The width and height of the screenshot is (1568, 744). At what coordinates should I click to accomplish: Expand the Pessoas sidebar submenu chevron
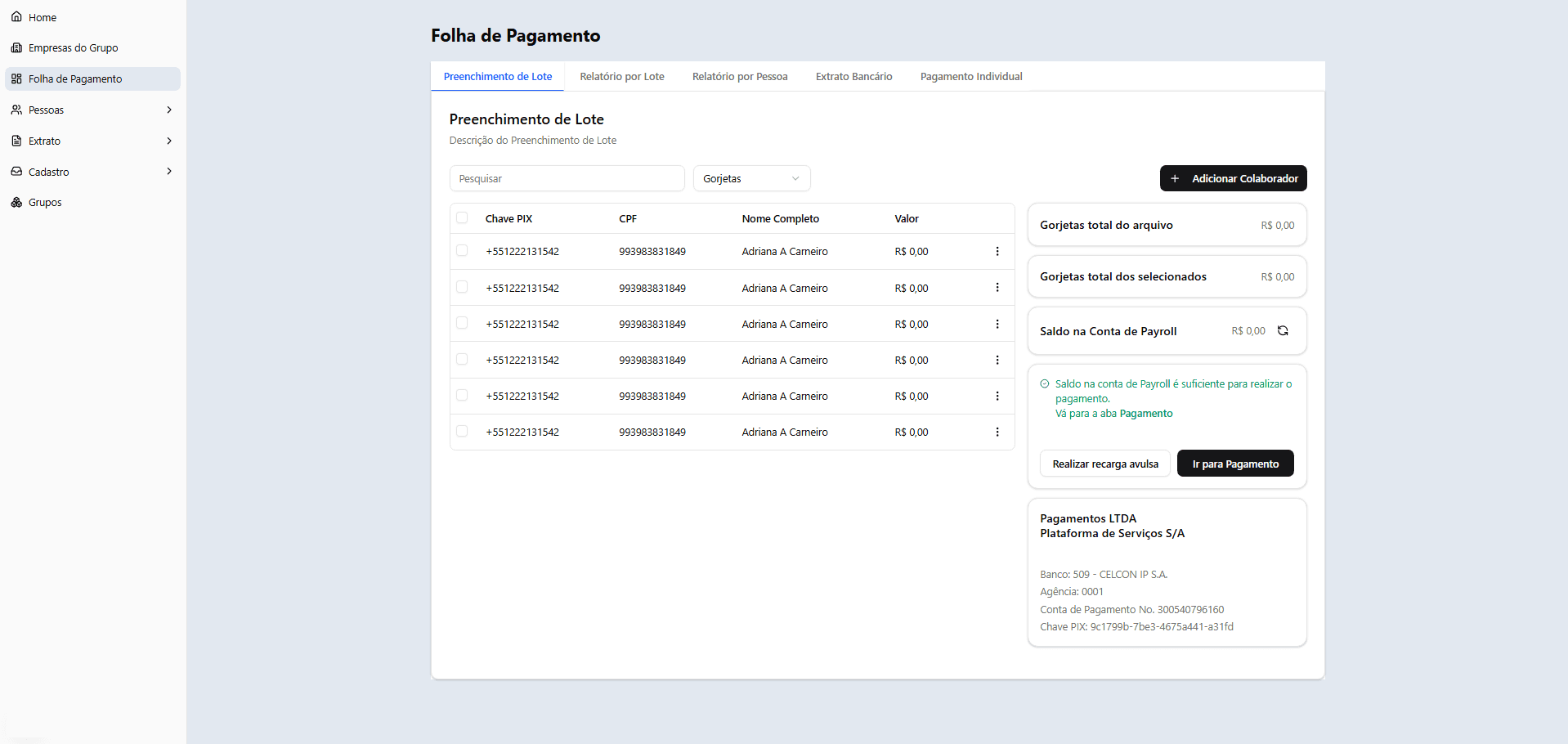(x=169, y=110)
